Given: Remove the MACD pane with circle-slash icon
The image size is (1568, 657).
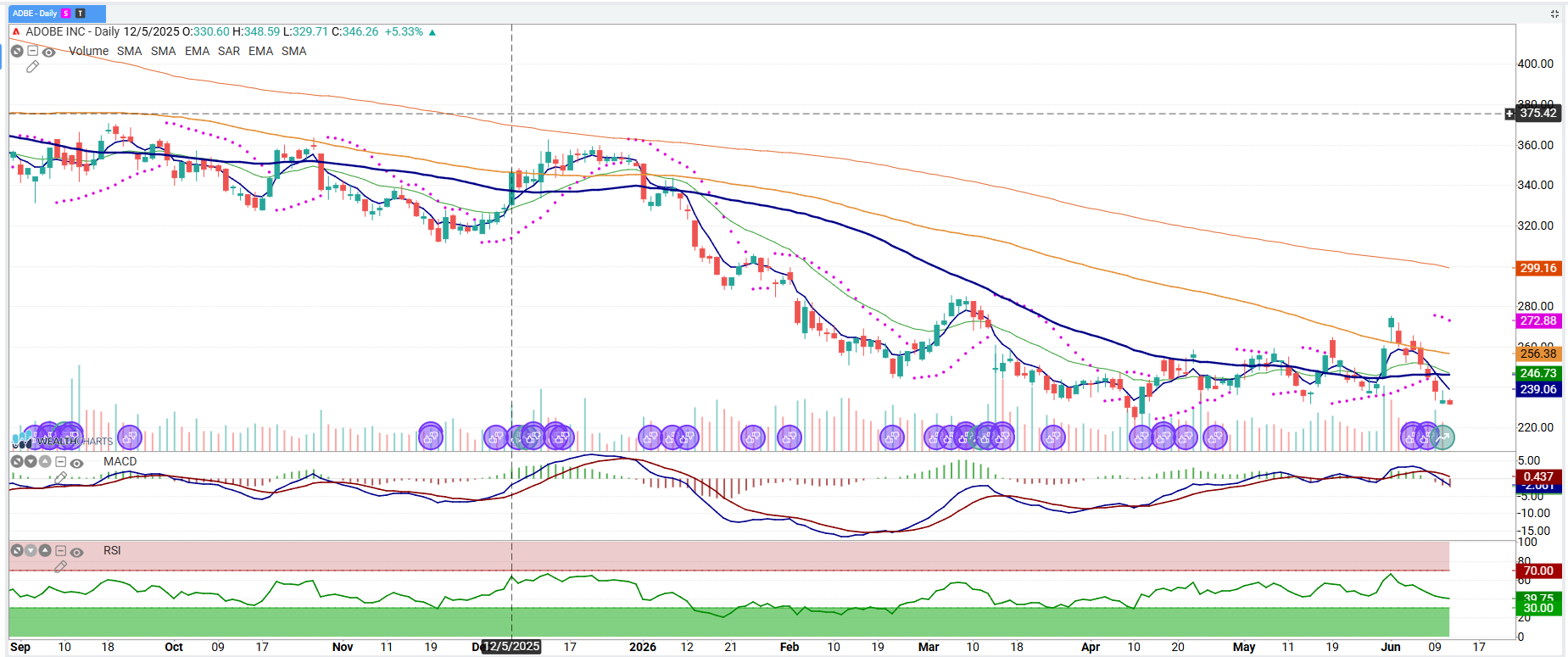Looking at the screenshot, I should [x=16, y=461].
